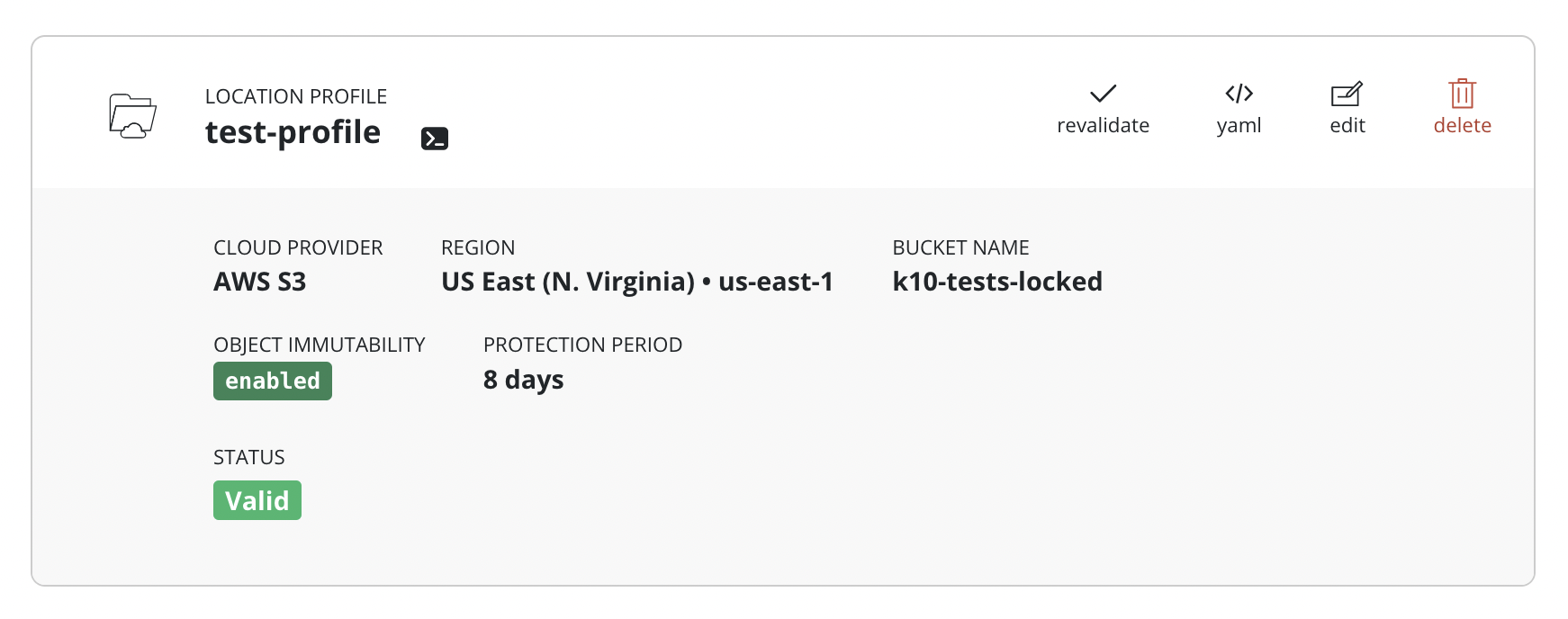Click the location profile folder cloud icon
This screenshot has height=619, width=1568.
(132, 115)
